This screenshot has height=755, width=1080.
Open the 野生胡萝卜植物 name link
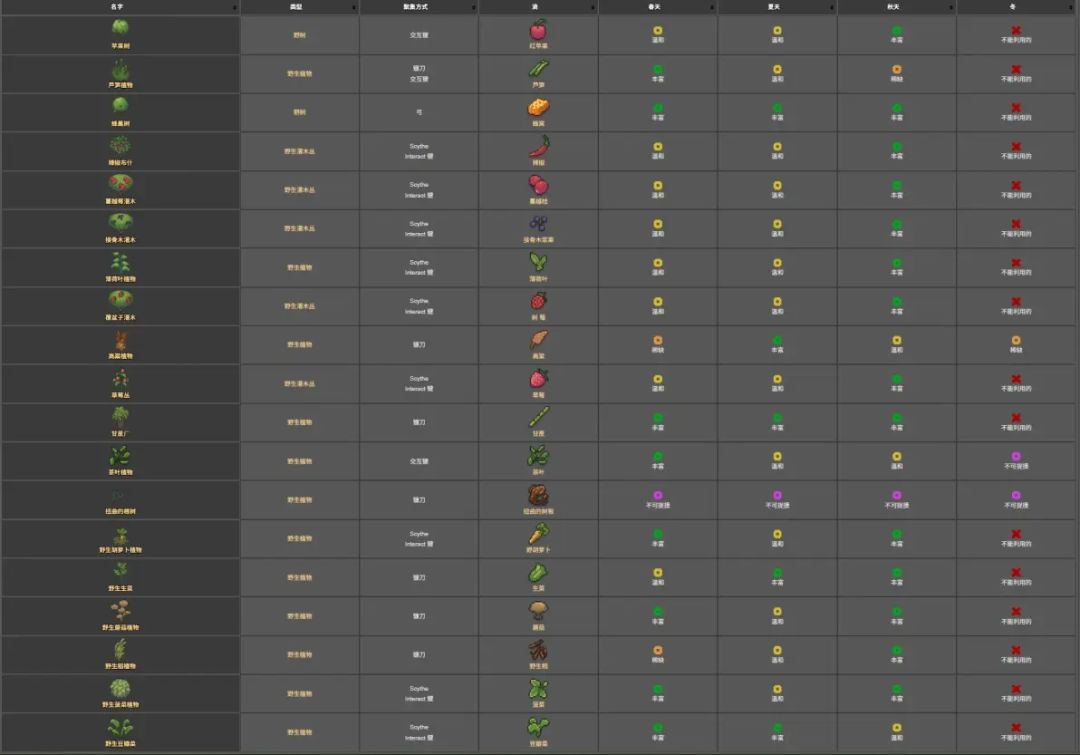point(121,550)
